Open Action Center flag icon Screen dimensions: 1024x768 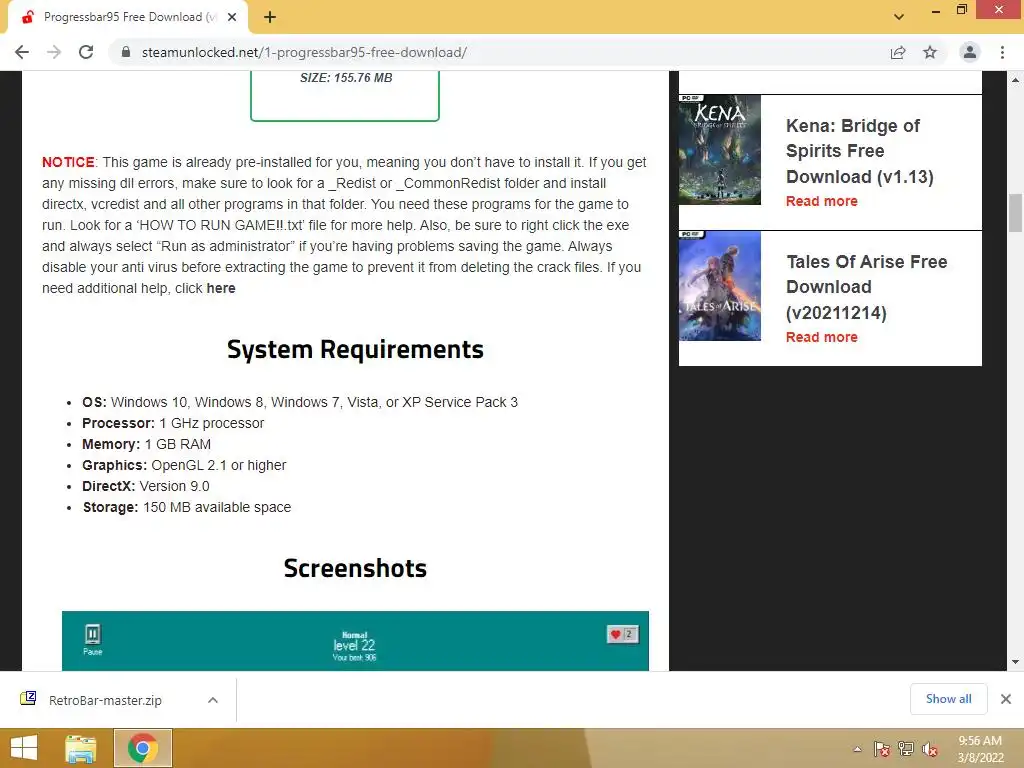[882, 749]
